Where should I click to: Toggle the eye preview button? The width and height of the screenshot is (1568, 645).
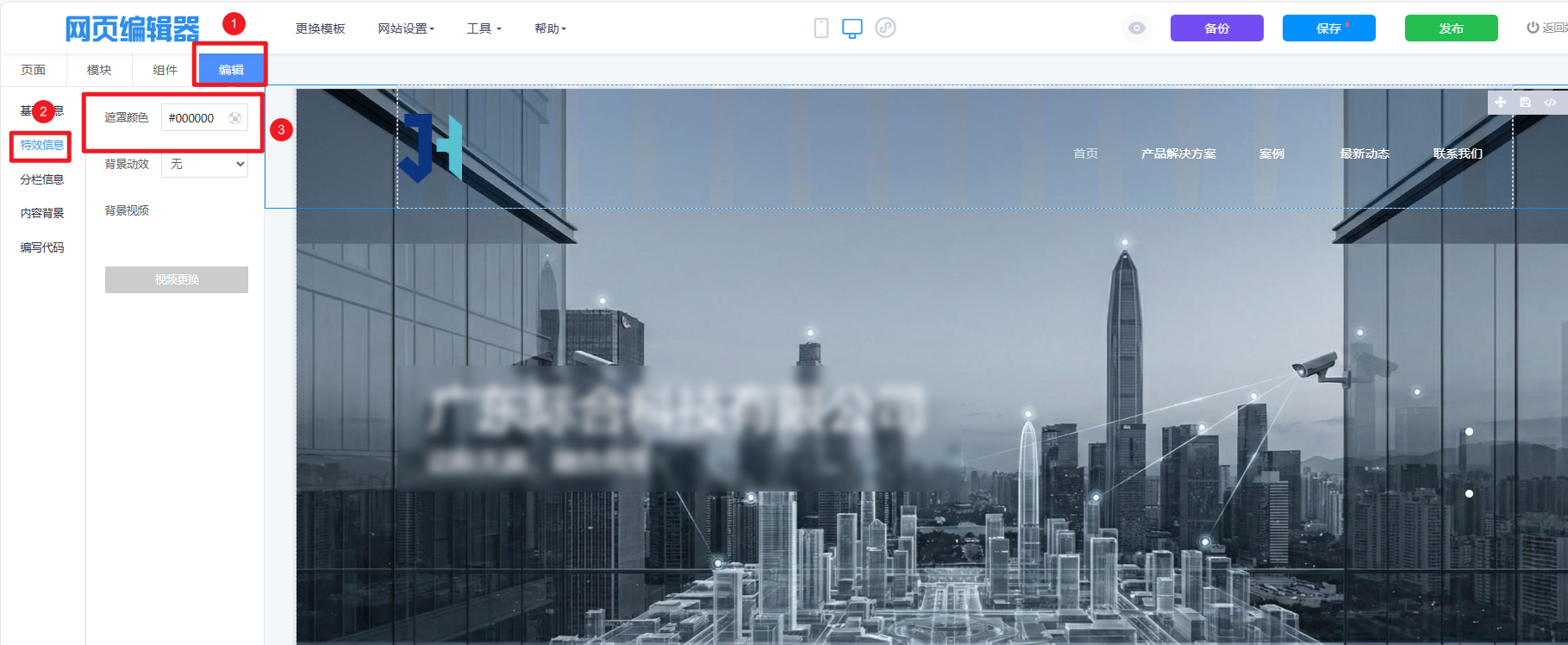coord(1138,28)
